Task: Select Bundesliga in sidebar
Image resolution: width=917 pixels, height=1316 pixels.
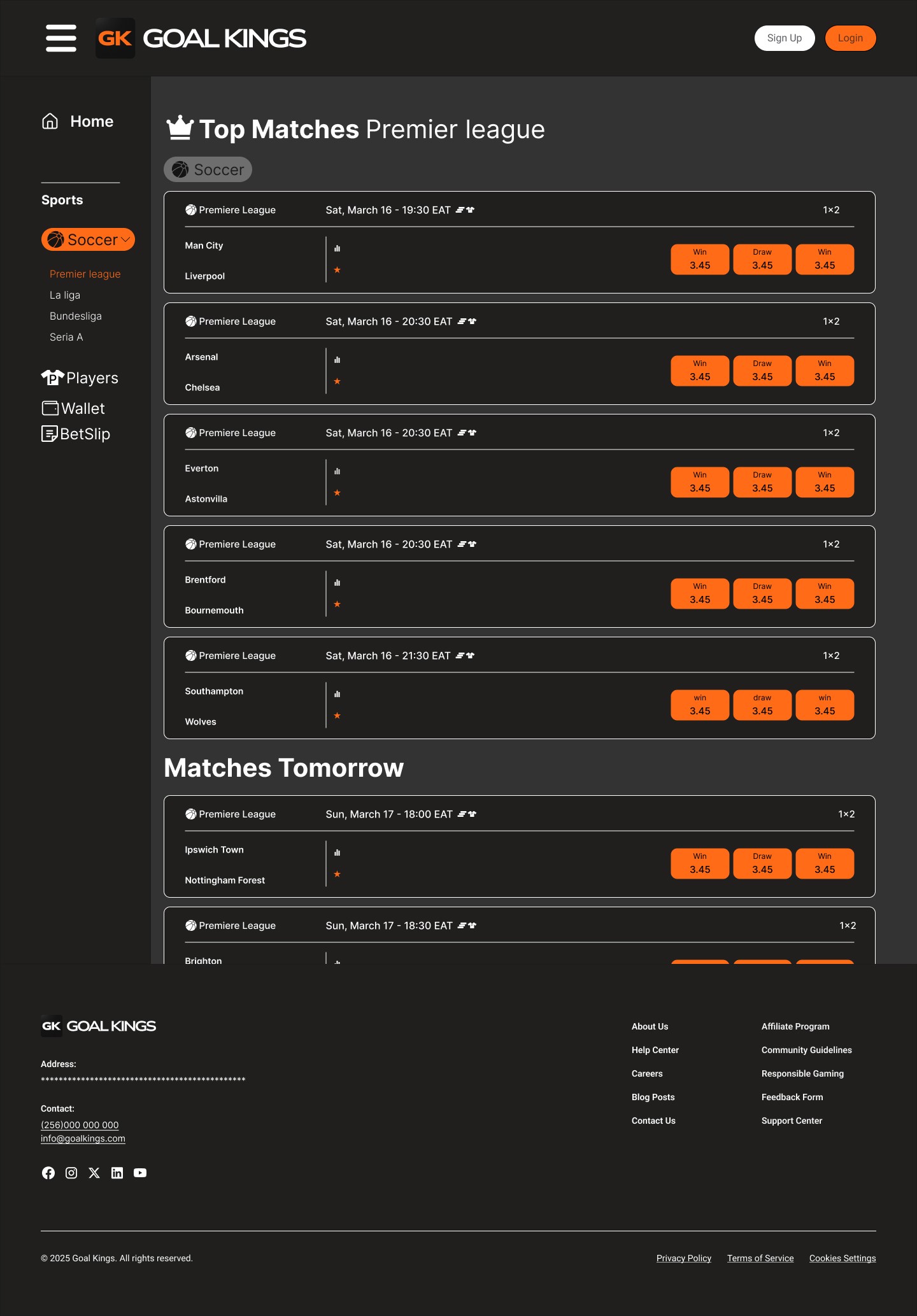Action: (76, 316)
